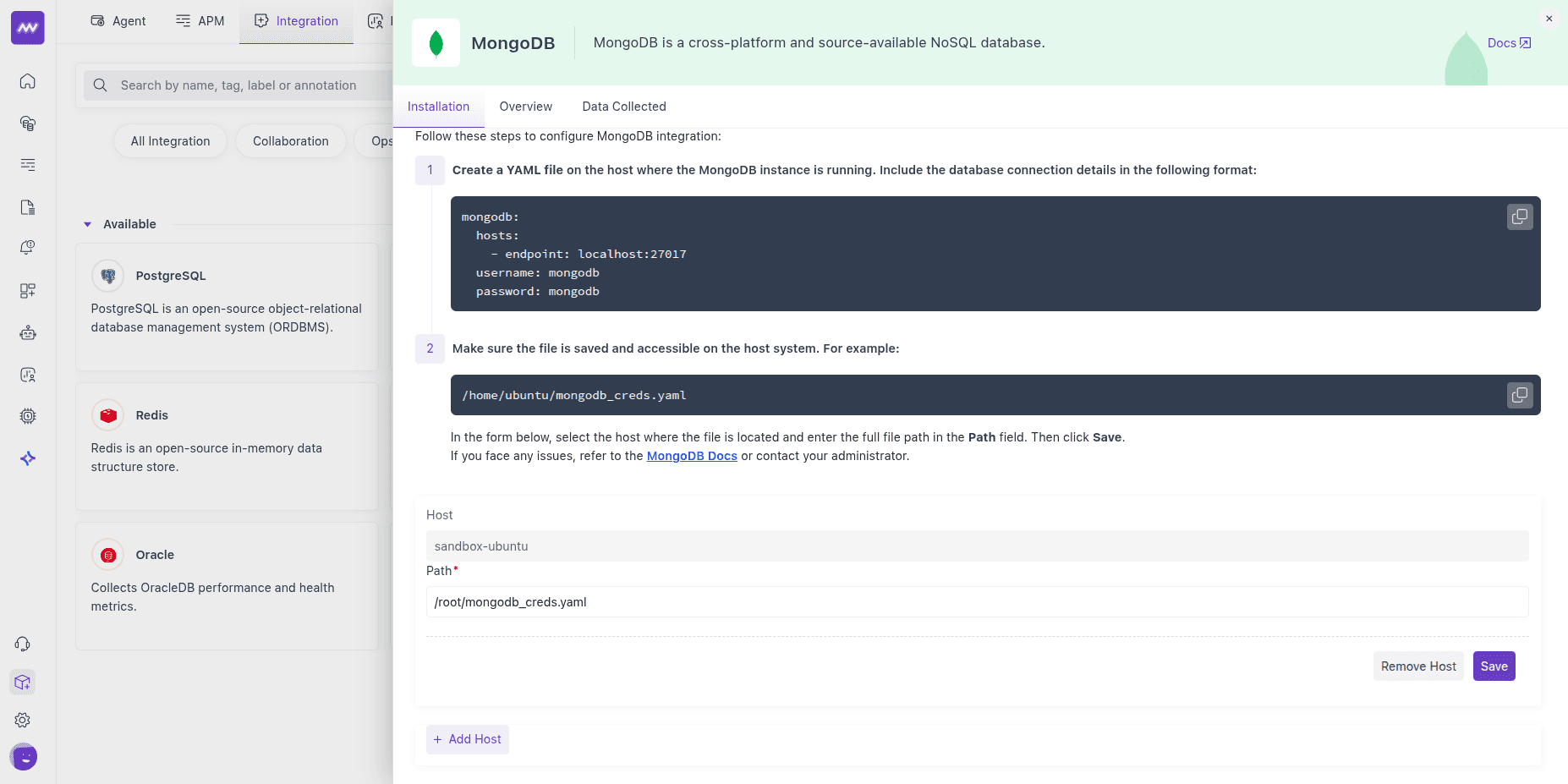The width and height of the screenshot is (1568, 784).
Task: Open the Home icon in the sidebar
Action: [27, 82]
